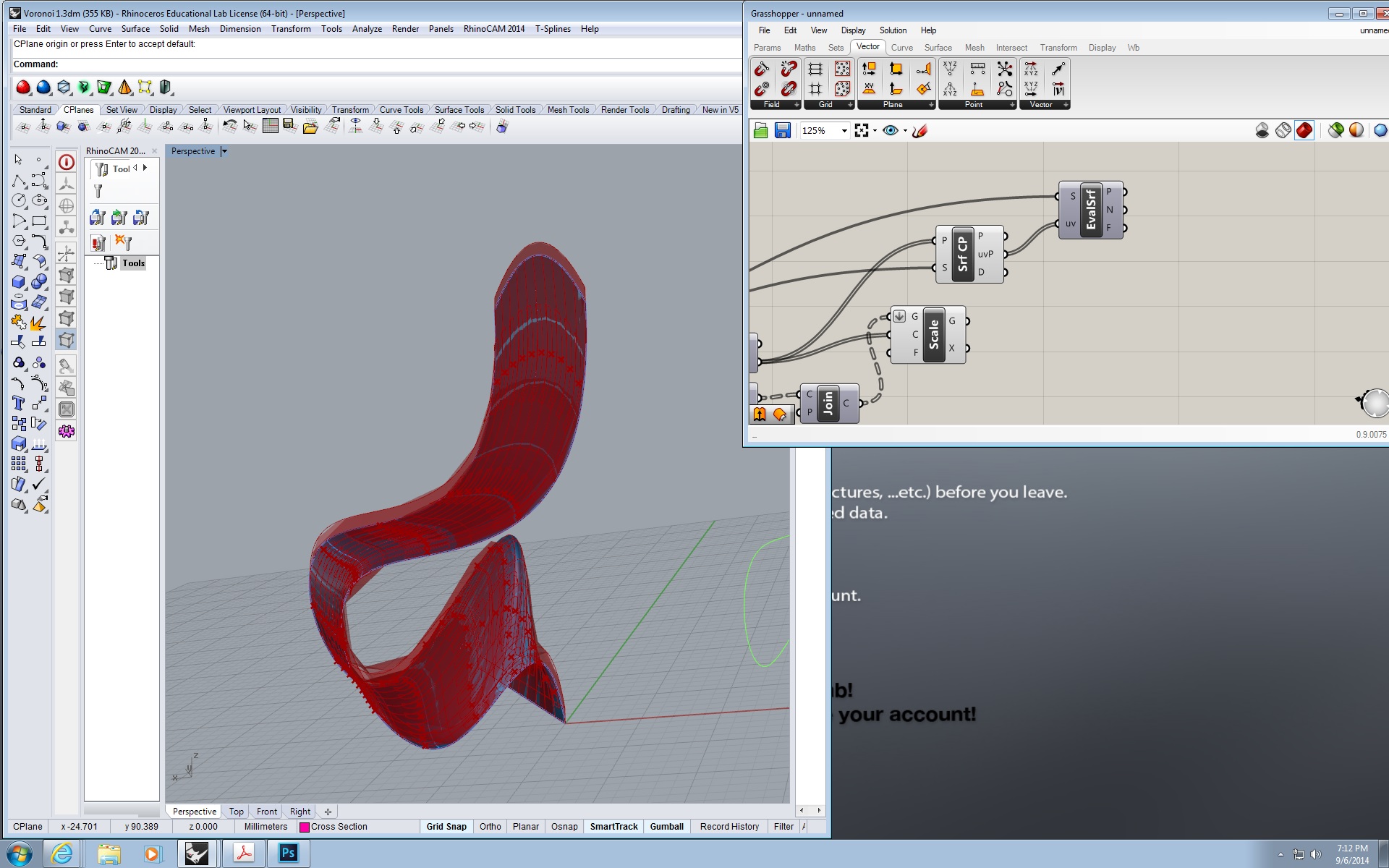Toggle Grid Snap in status bar

[x=446, y=827]
